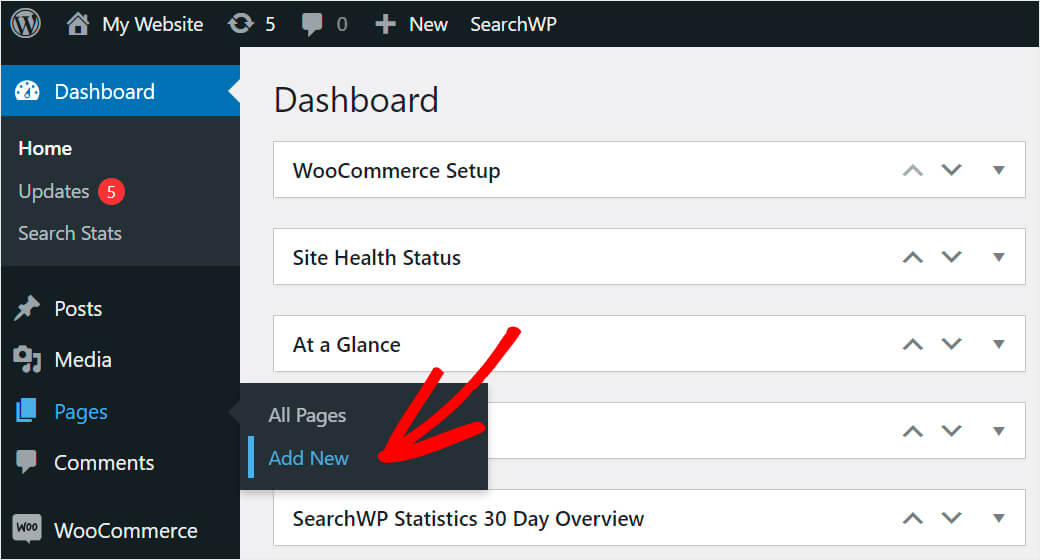Click the plus icon next to New
1040x560 pixels.
pyautogui.click(x=385, y=25)
